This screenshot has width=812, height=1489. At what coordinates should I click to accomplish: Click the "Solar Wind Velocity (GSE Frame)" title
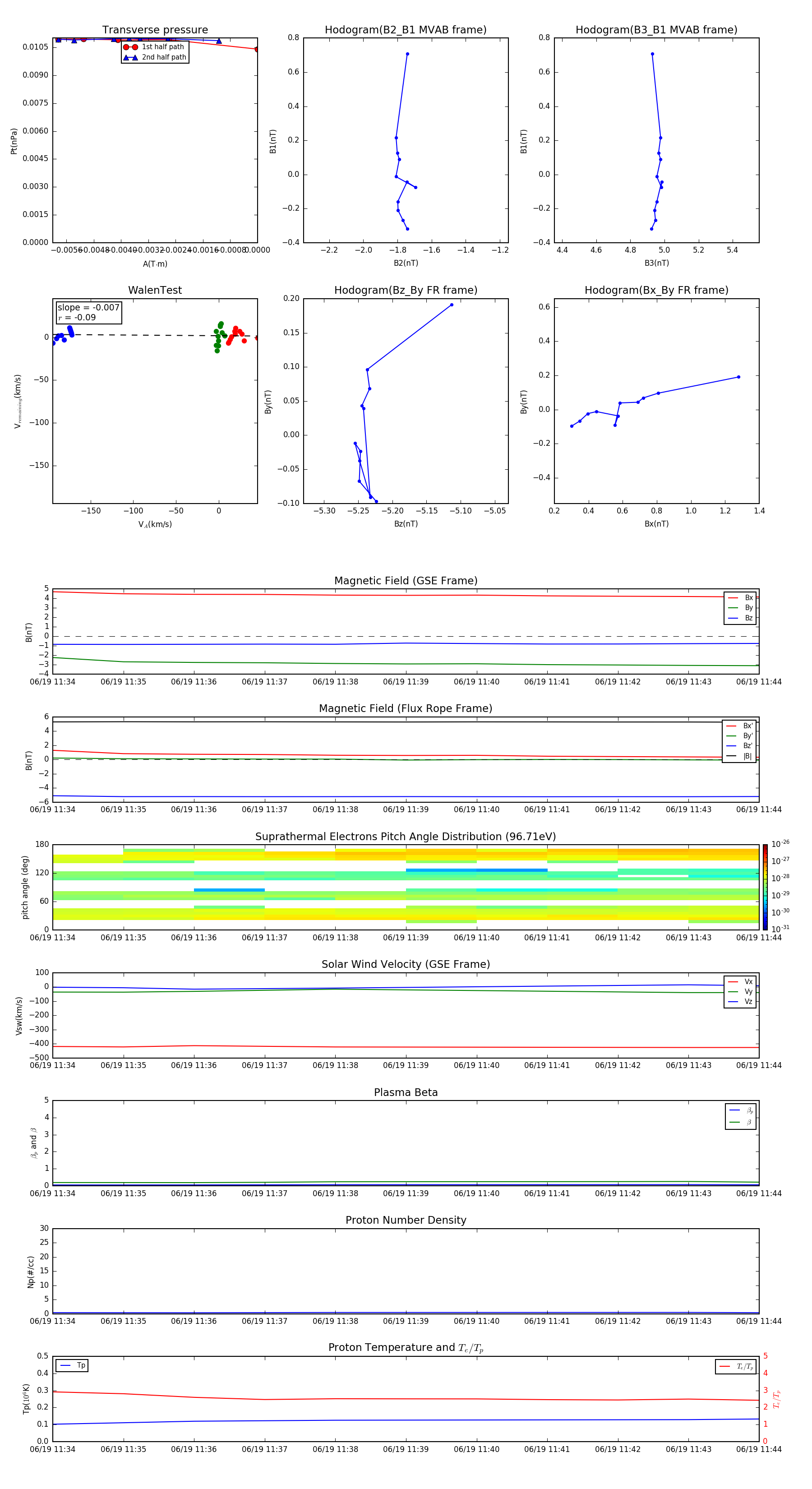pyautogui.click(x=406, y=965)
